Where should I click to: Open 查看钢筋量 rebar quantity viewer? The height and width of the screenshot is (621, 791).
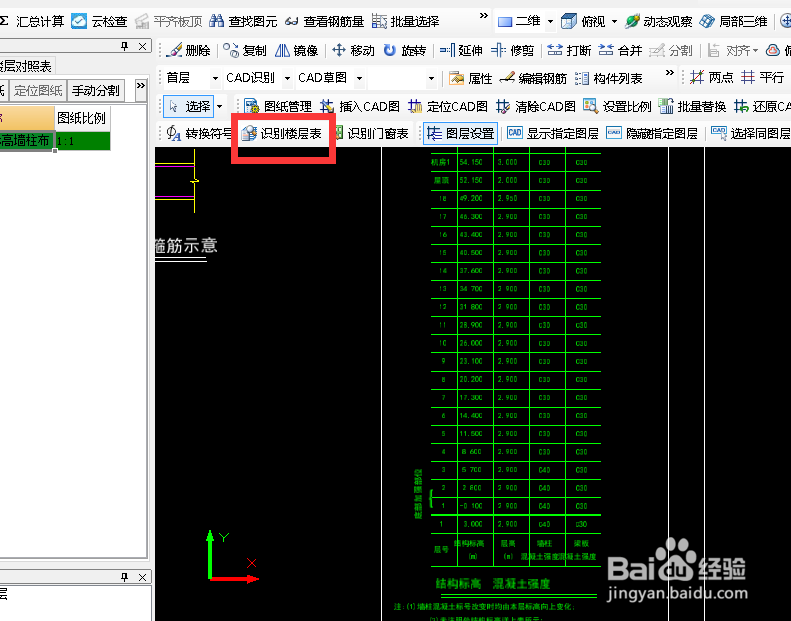[324, 21]
